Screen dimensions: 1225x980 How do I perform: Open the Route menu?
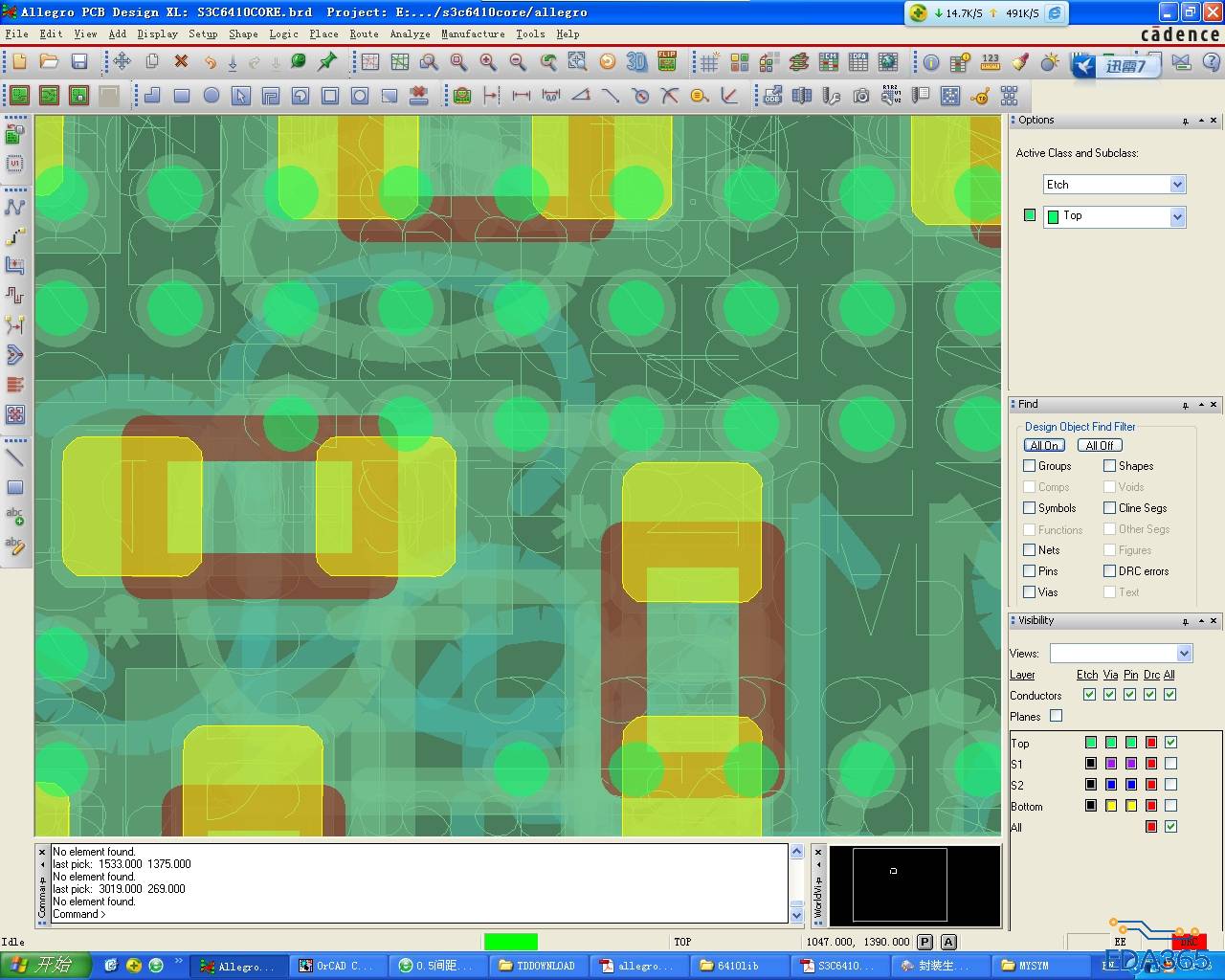[x=364, y=33]
